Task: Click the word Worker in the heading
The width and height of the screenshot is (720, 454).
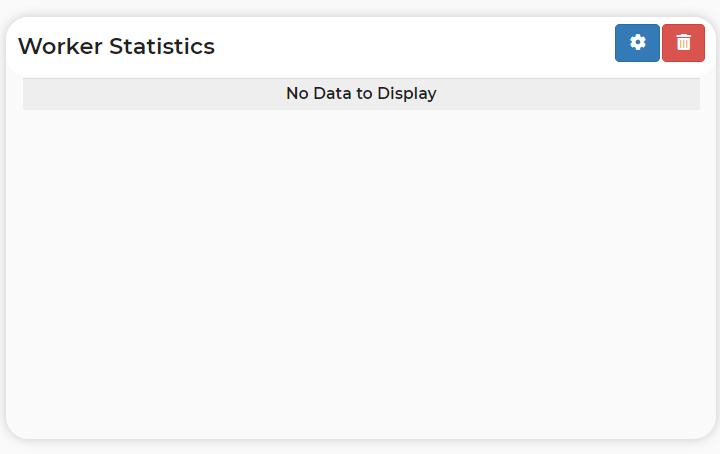Action: 60,46
